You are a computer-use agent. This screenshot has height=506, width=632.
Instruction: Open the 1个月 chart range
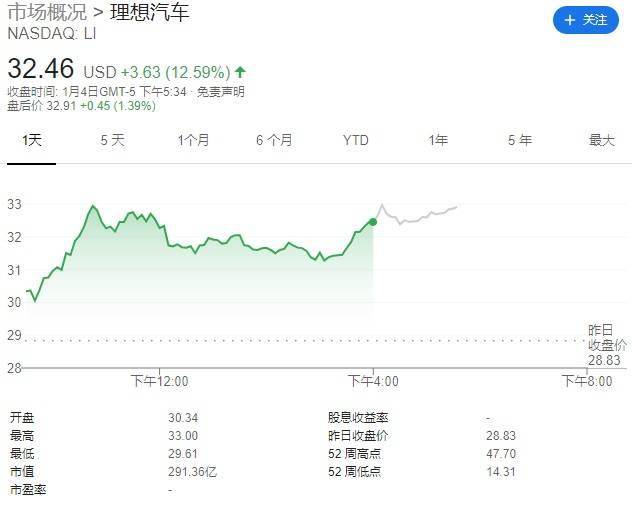point(193,140)
